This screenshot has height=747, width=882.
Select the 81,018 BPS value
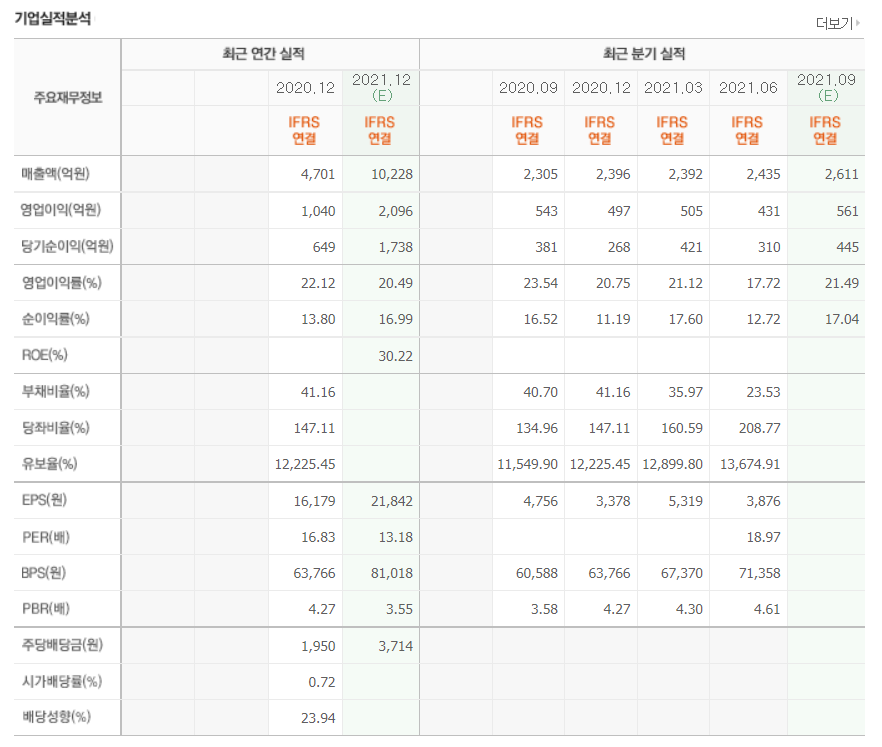(392, 573)
